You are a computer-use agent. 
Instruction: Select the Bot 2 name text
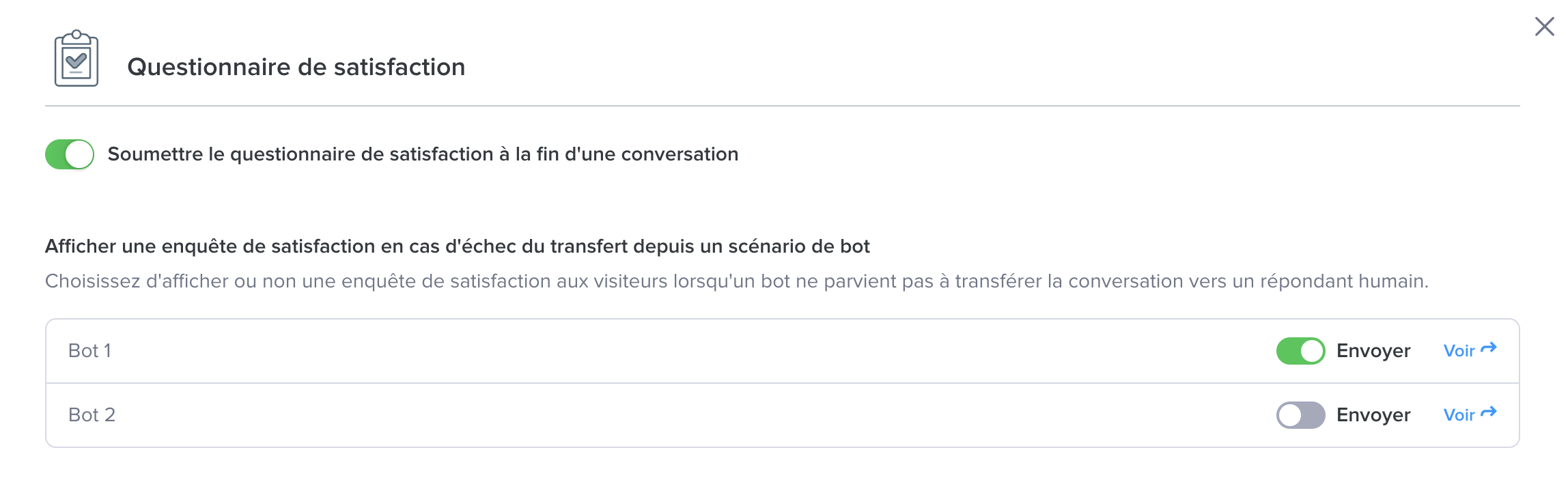pos(92,415)
